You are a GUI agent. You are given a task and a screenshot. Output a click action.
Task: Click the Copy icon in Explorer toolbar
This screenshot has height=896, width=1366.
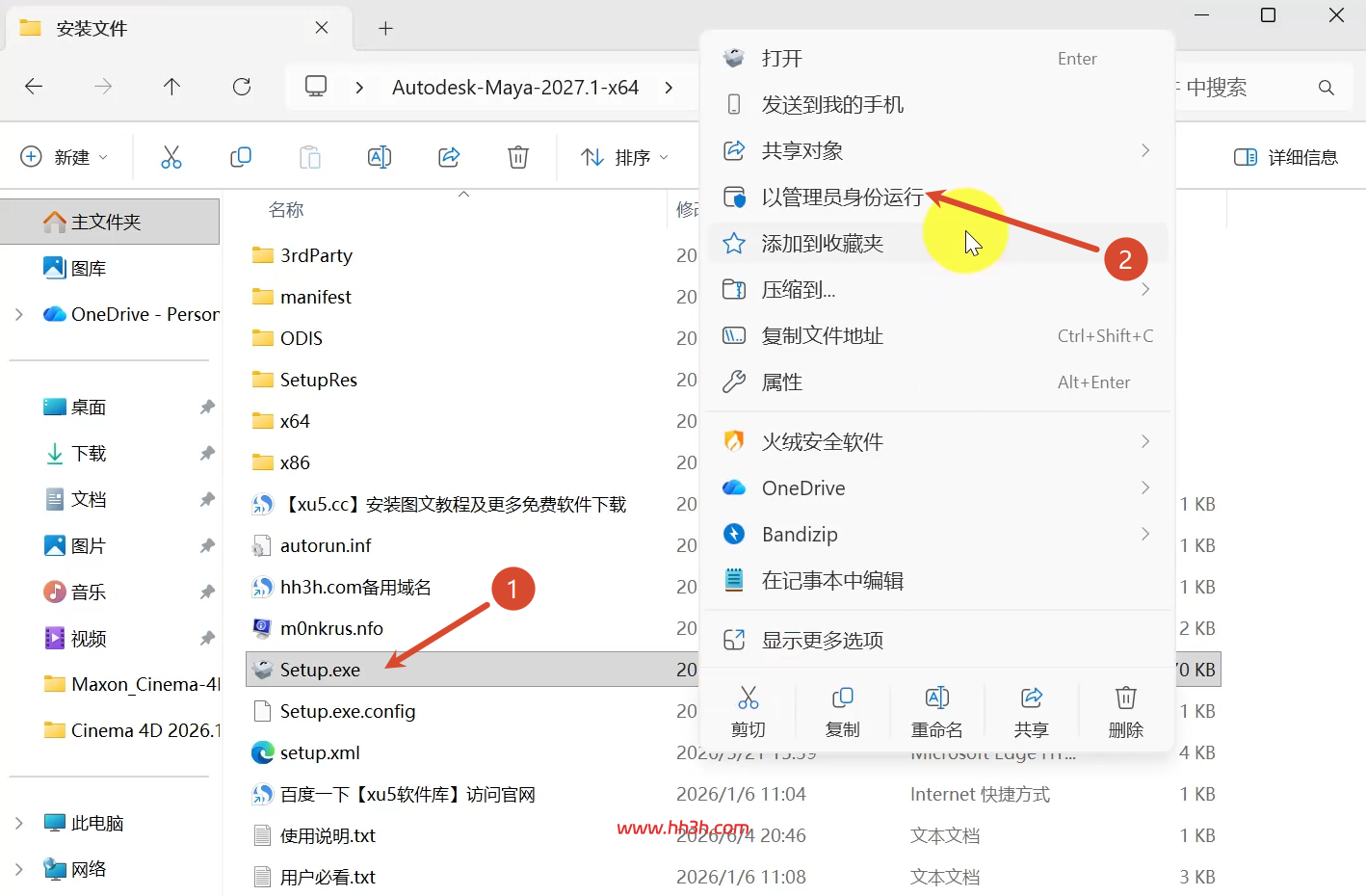(x=241, y=157)
